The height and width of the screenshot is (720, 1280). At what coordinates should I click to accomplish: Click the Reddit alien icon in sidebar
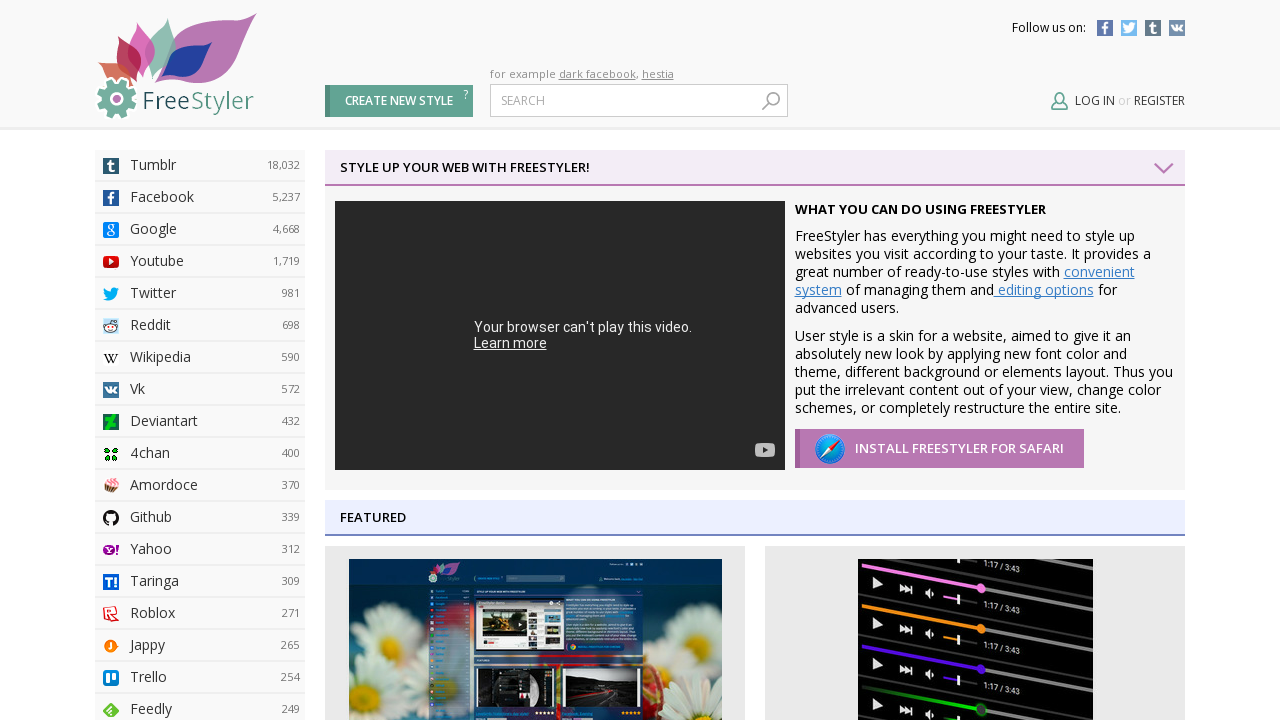[x=111, y=326]
